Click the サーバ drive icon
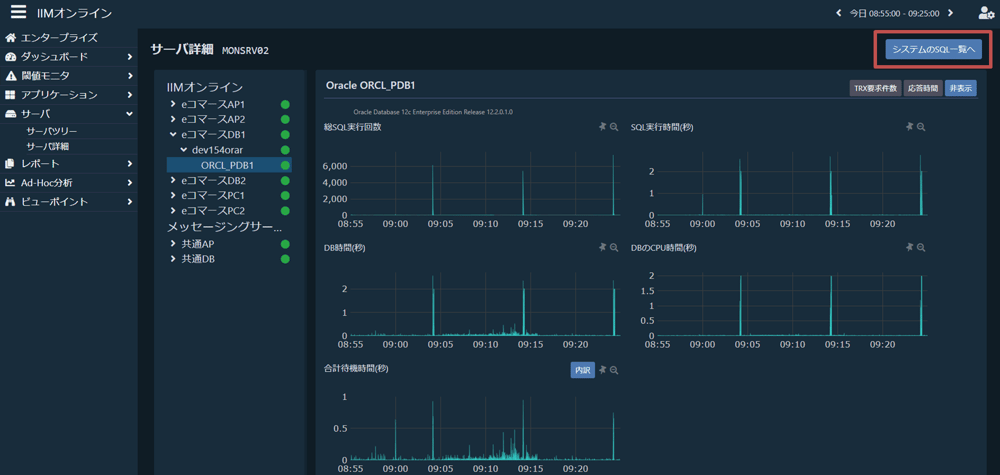Image resolution: width=1000 pixels, height=475 pixels. click(10, 114)
